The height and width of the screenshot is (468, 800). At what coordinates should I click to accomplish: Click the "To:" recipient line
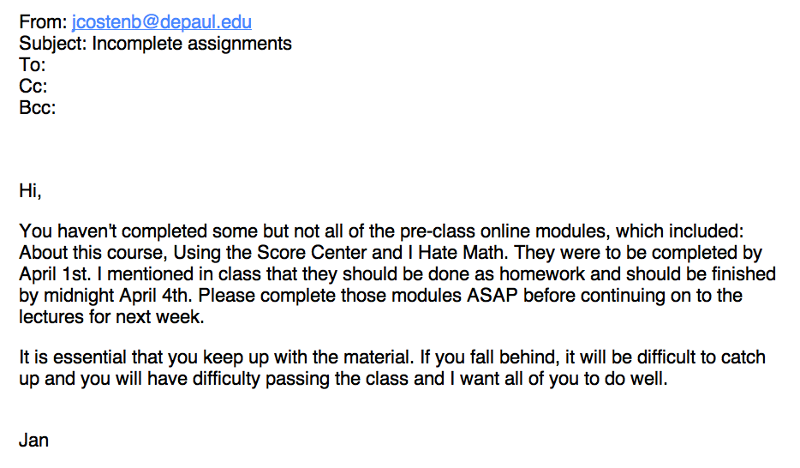pyautogui.click(x=33, y=65)
